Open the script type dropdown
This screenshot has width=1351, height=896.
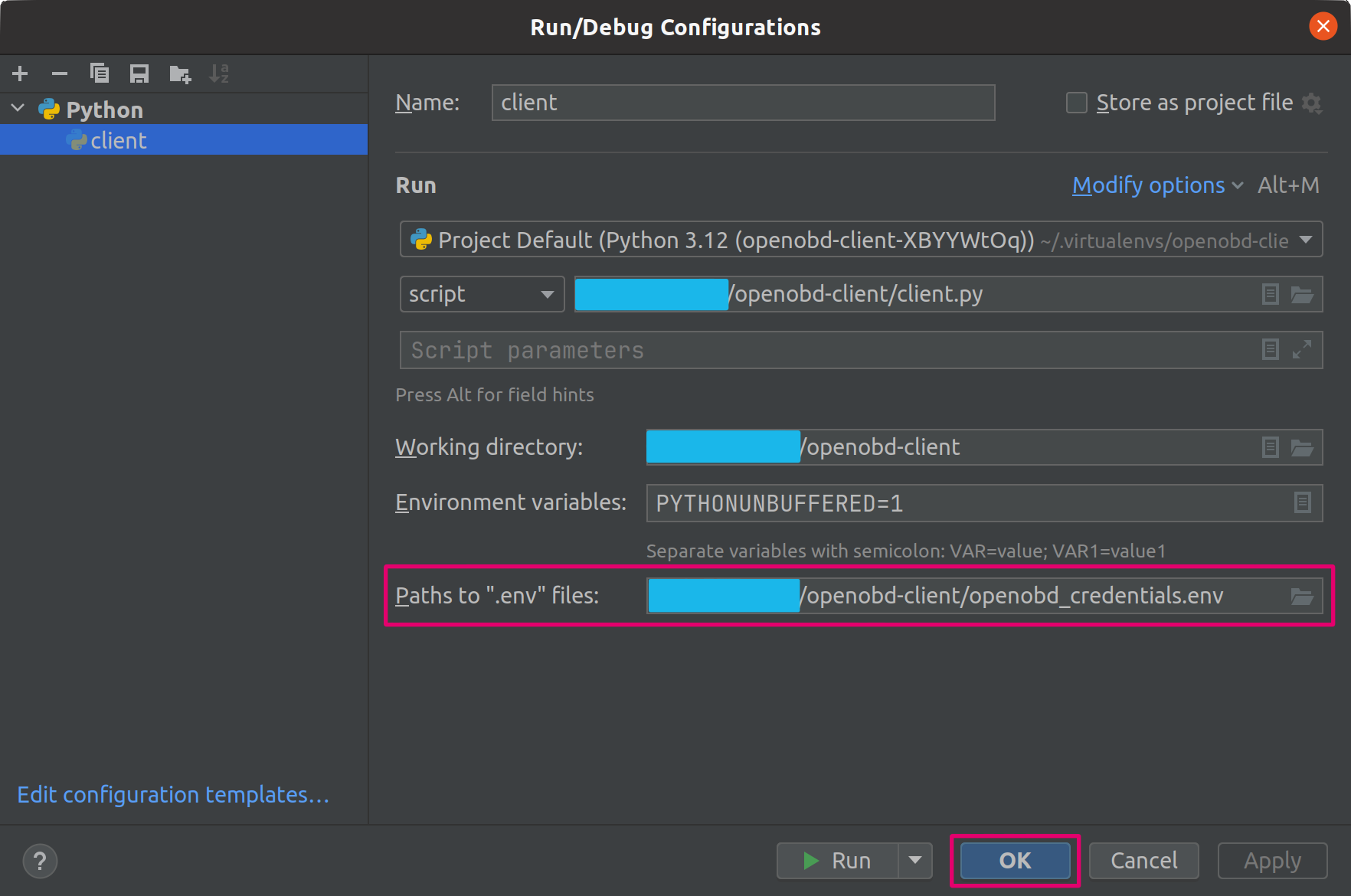546,294
